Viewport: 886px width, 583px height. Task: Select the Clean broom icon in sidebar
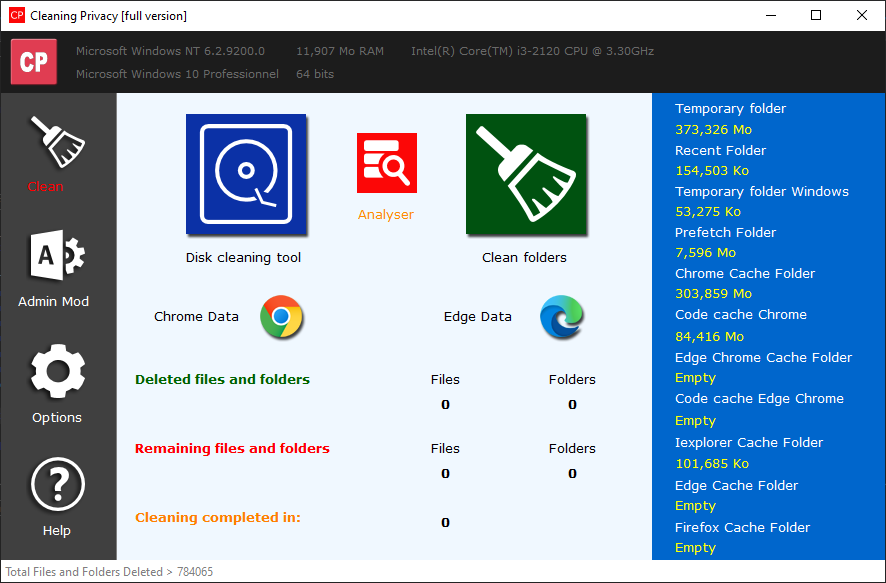point(56,143)
